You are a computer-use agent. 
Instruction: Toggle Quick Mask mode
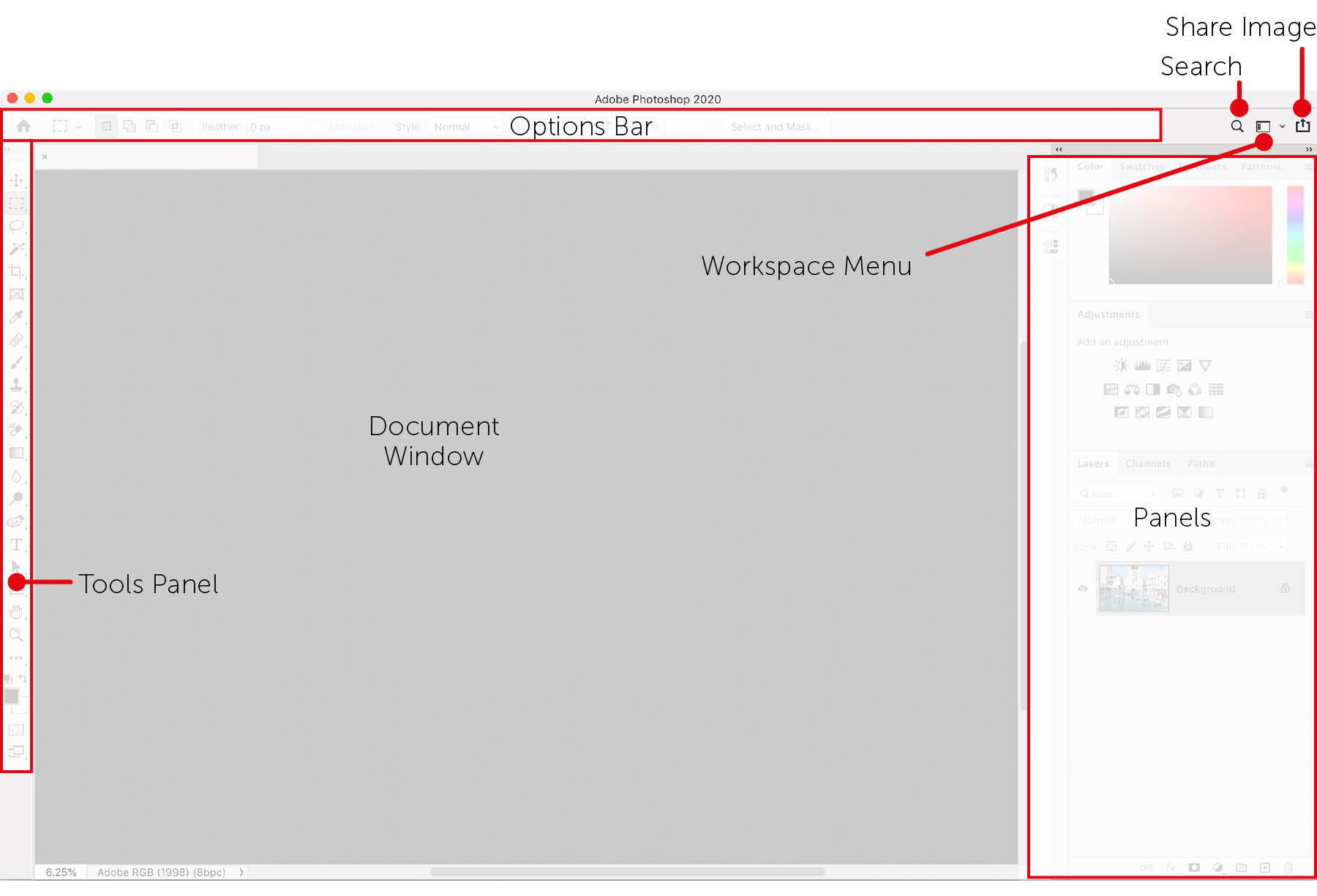click(16, 729)
